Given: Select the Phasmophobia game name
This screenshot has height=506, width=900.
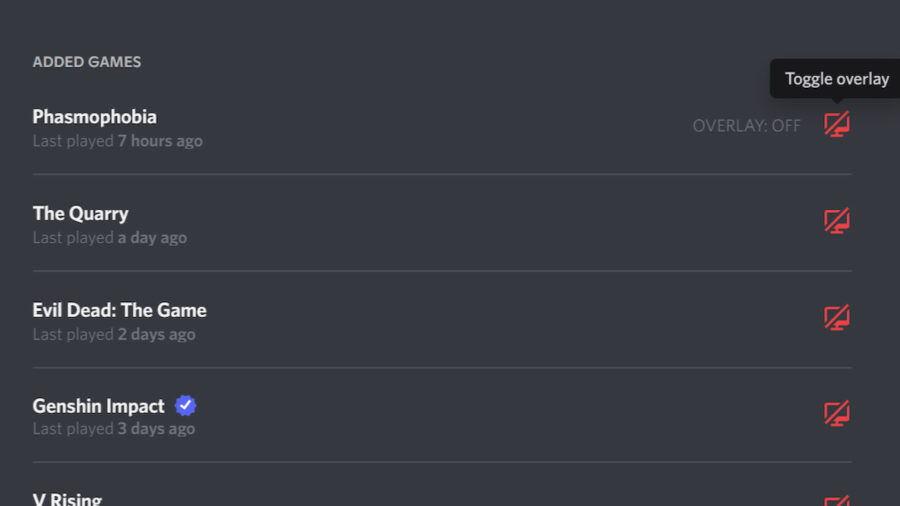Looking at the screenshot, I should tap(95, 117).
